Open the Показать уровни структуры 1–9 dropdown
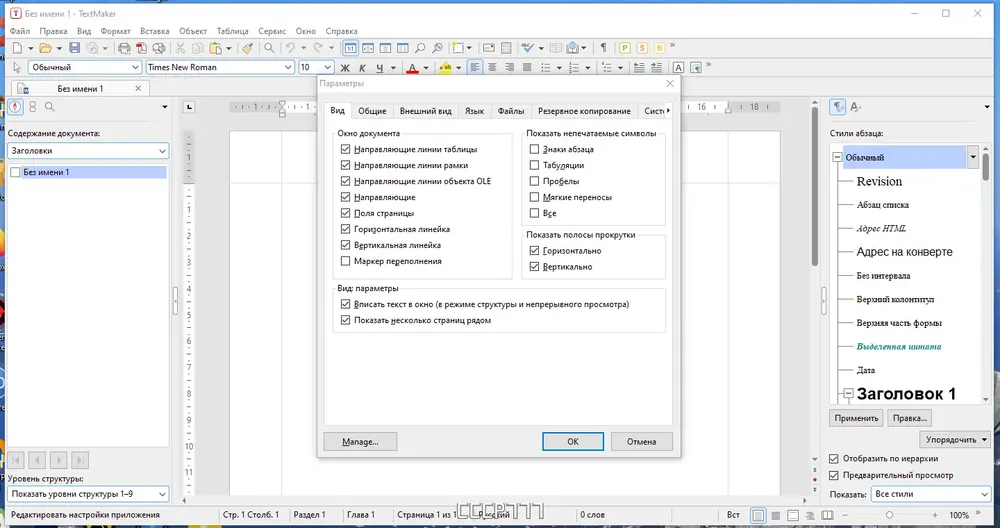The height and width of the screenshot is (528, 1000). tap(89, 494)
